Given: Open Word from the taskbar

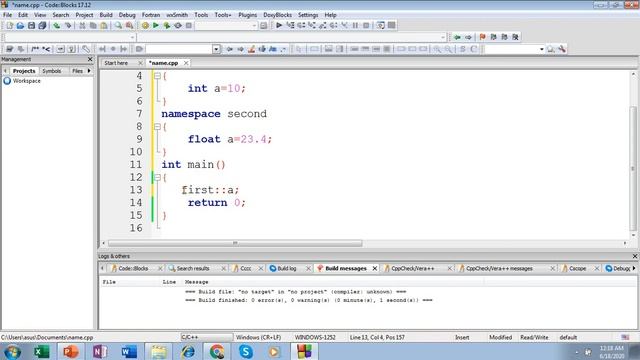Looking at the screenshot, I should click(x=129, y=351).
